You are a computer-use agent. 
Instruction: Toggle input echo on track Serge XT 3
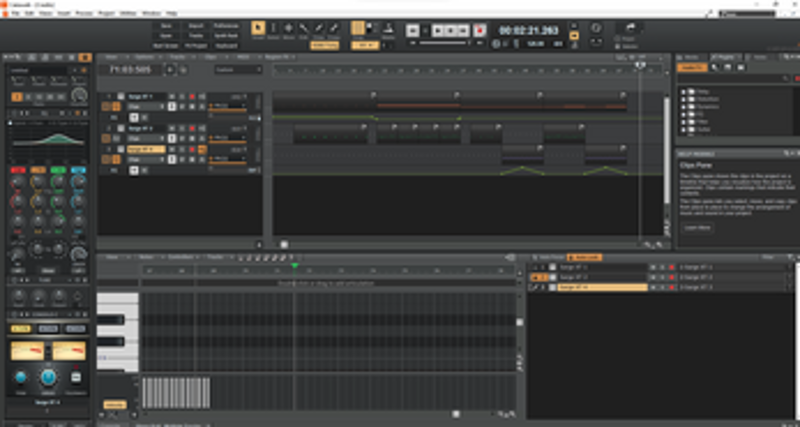(x=202, y=149)
